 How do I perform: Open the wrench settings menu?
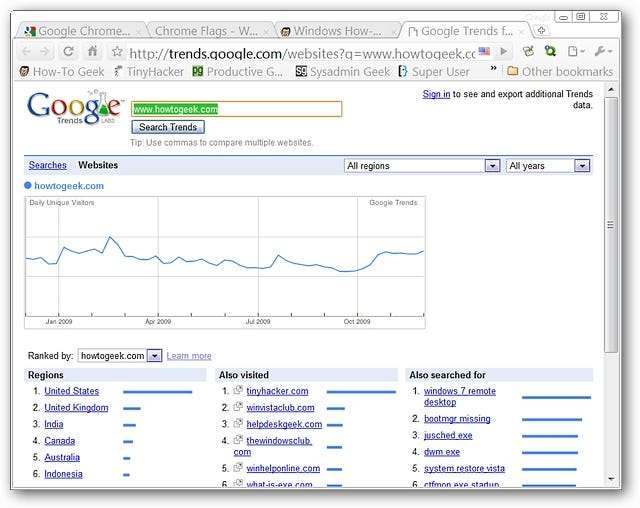coord(602,52)
